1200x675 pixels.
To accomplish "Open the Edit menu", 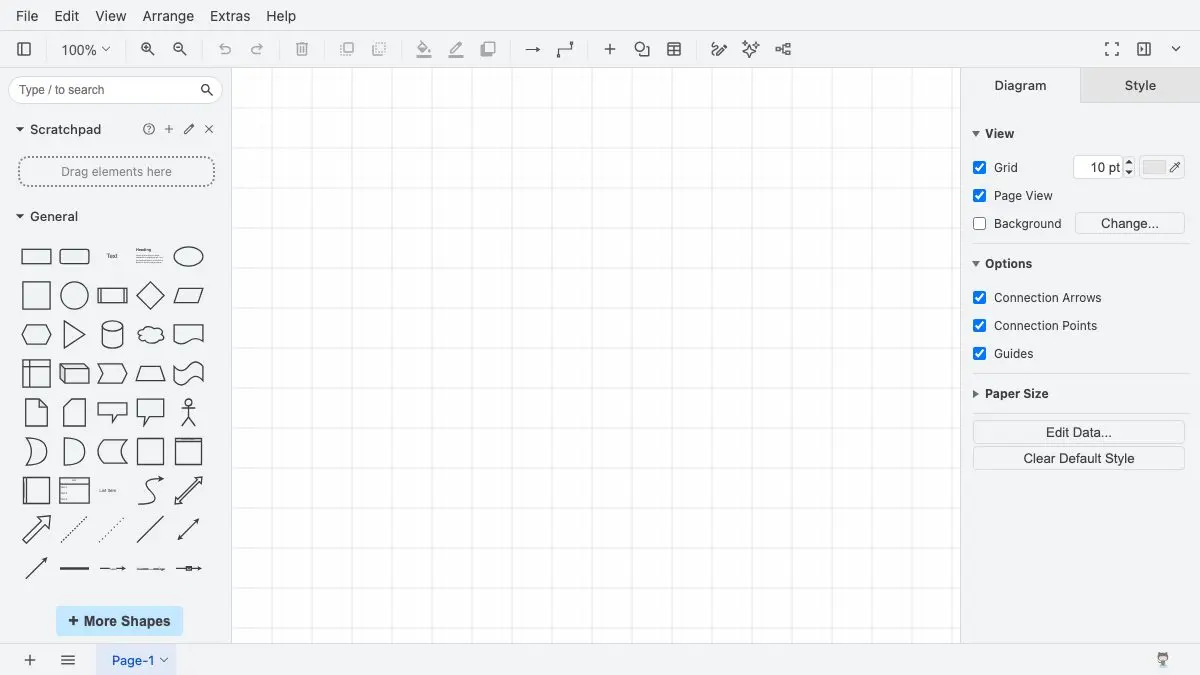I will pos(67,16).
